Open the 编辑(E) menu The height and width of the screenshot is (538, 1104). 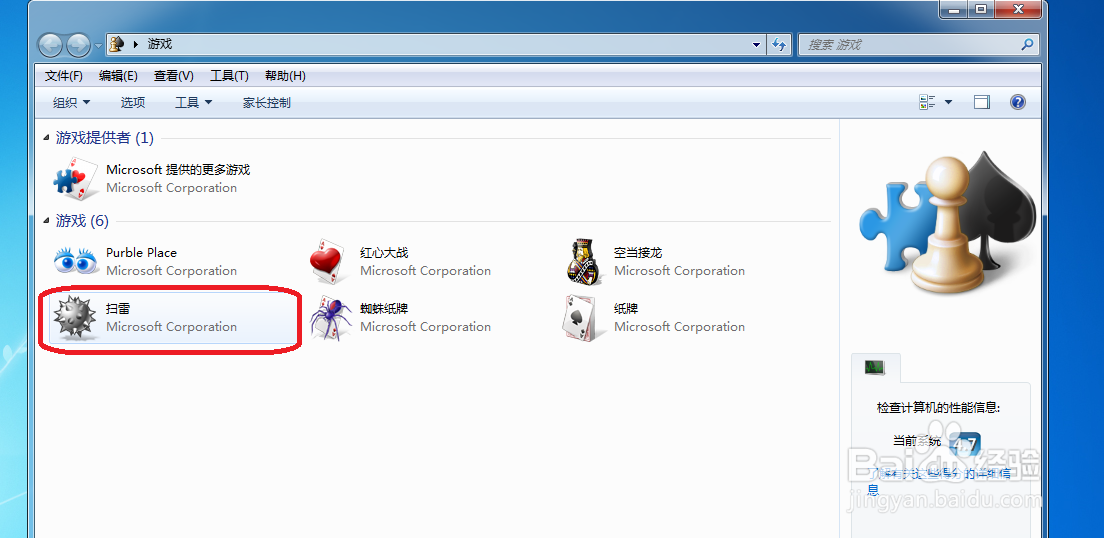coord(118,75)
